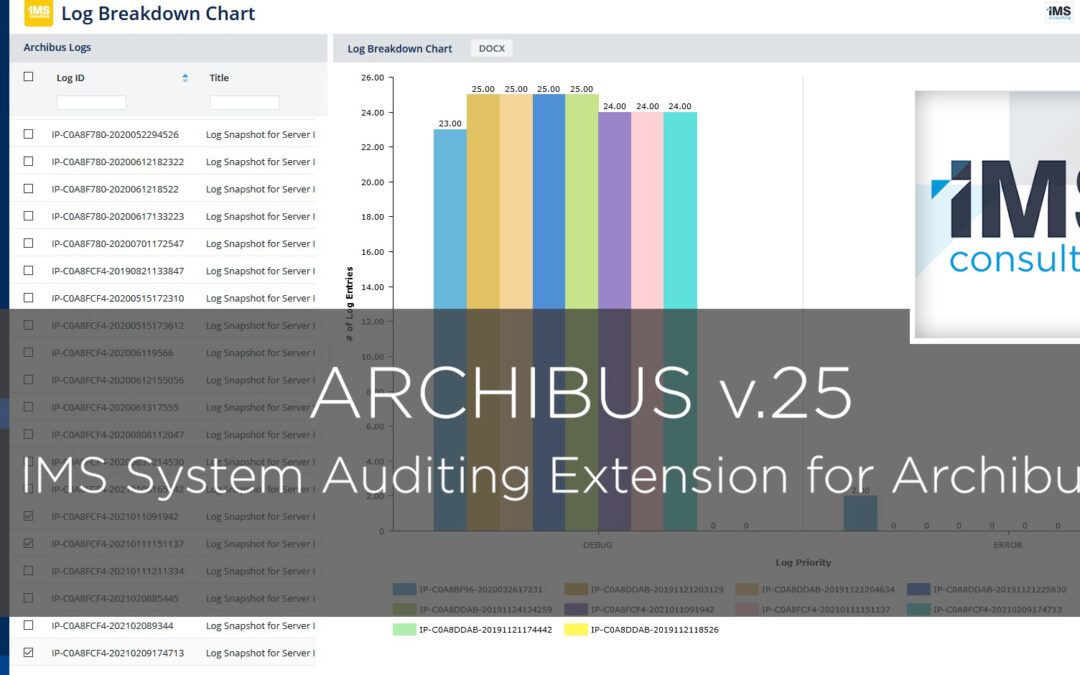Click legend label IP-C0A8DDAB-2019112118526
This screenshot has width=1080, height=675.
coord(654,630)
